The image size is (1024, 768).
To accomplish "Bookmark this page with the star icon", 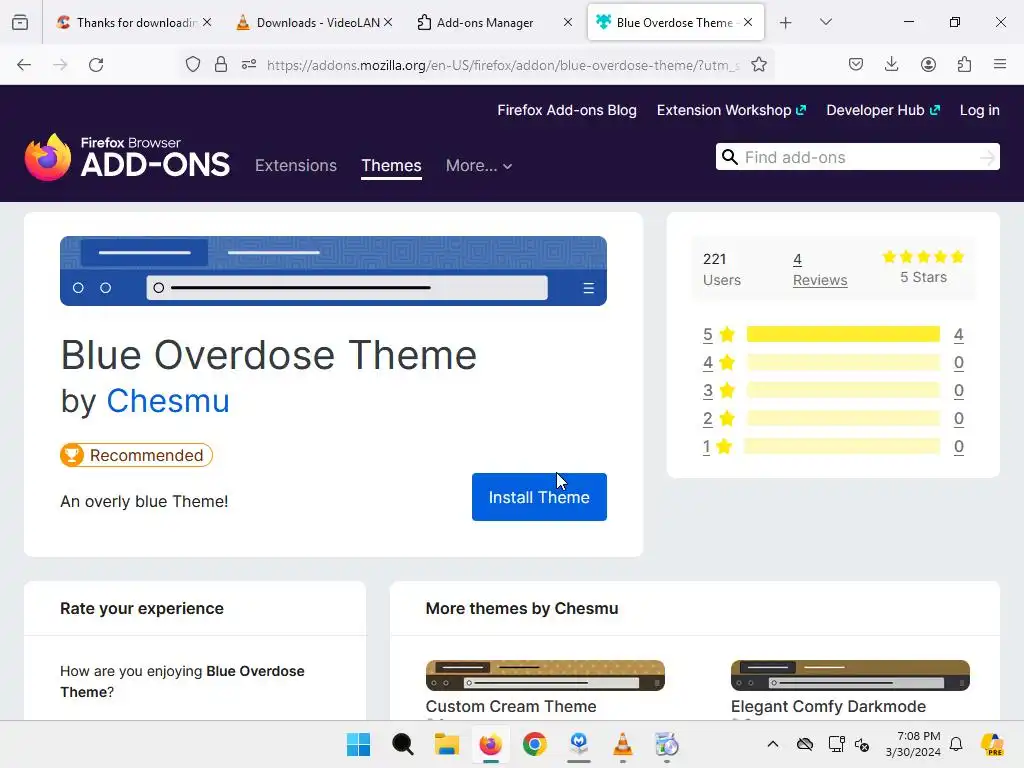I will click(758, 65).
